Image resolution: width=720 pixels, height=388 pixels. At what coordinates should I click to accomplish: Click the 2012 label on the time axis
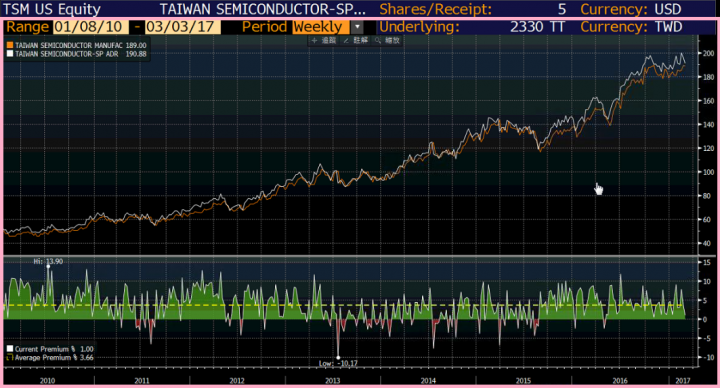click(237, 381)
